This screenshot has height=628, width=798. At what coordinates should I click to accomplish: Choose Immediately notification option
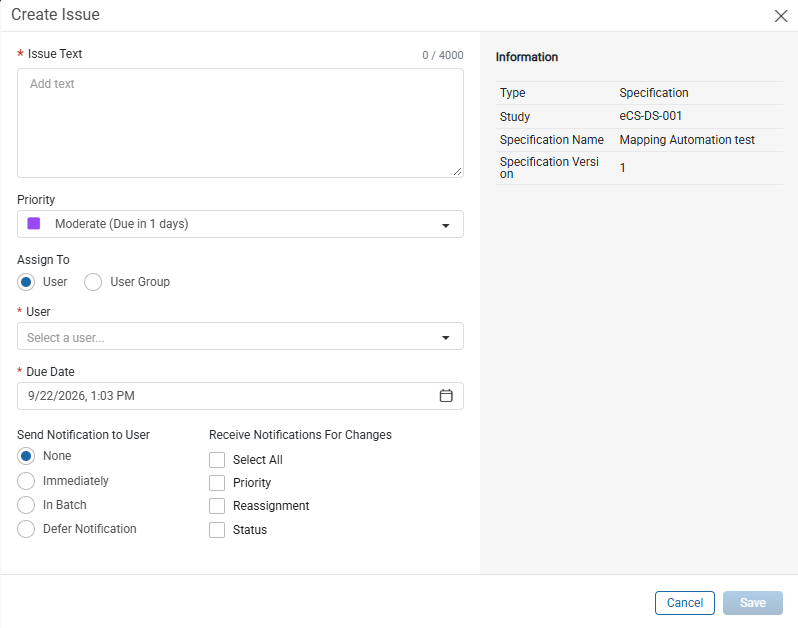pyautogui.click(x=26, y=481)
